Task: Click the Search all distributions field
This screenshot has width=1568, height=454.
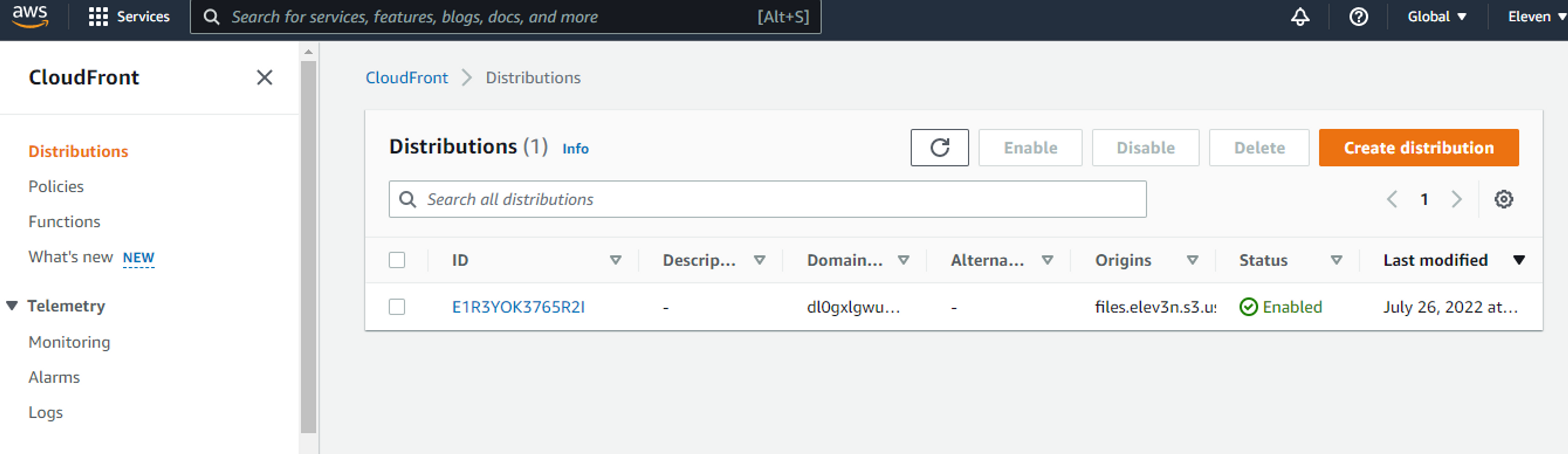Action: [x=767, y=199]
